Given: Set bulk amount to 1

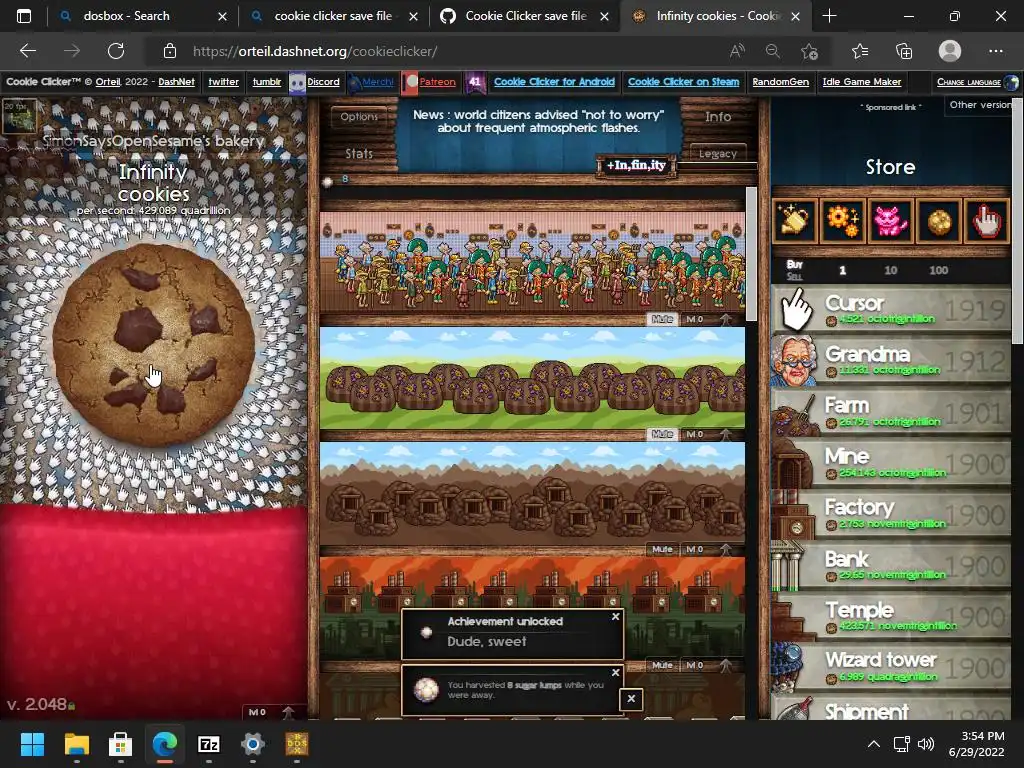Looking at the screenshot, I should pyautogui.click(x=842, y=270).
